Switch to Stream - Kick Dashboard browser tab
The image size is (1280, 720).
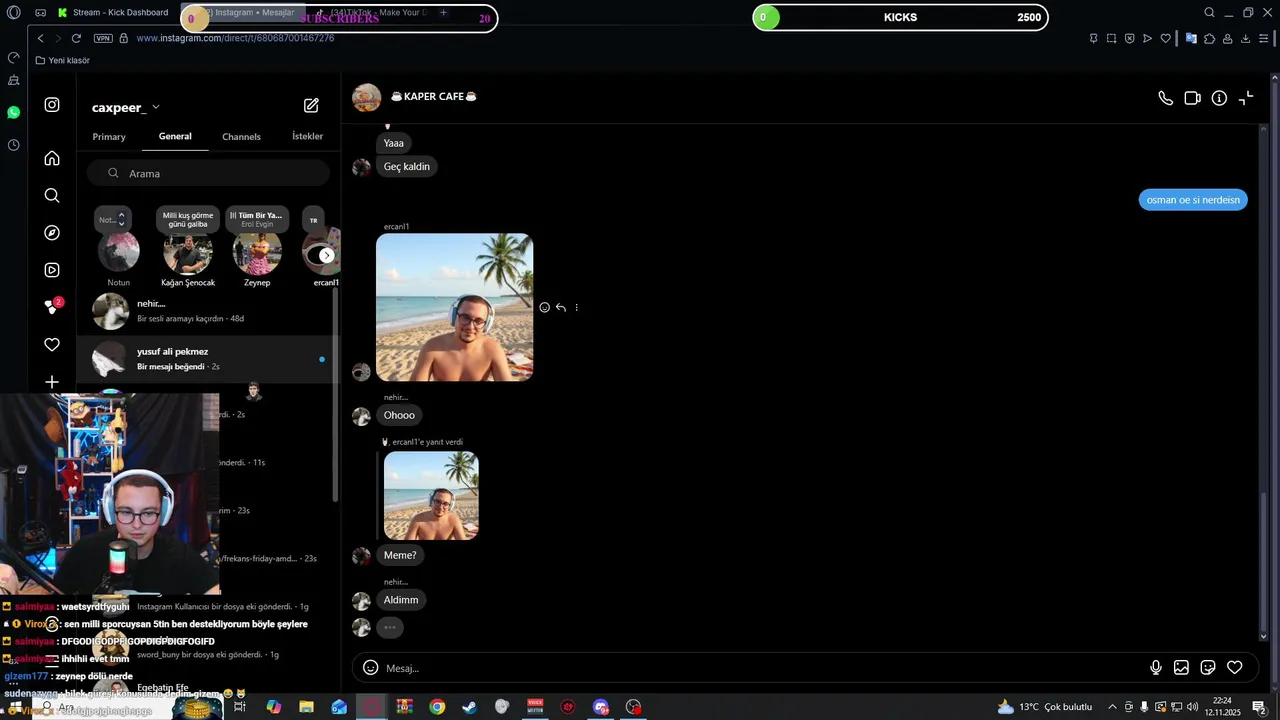[113, 13]
